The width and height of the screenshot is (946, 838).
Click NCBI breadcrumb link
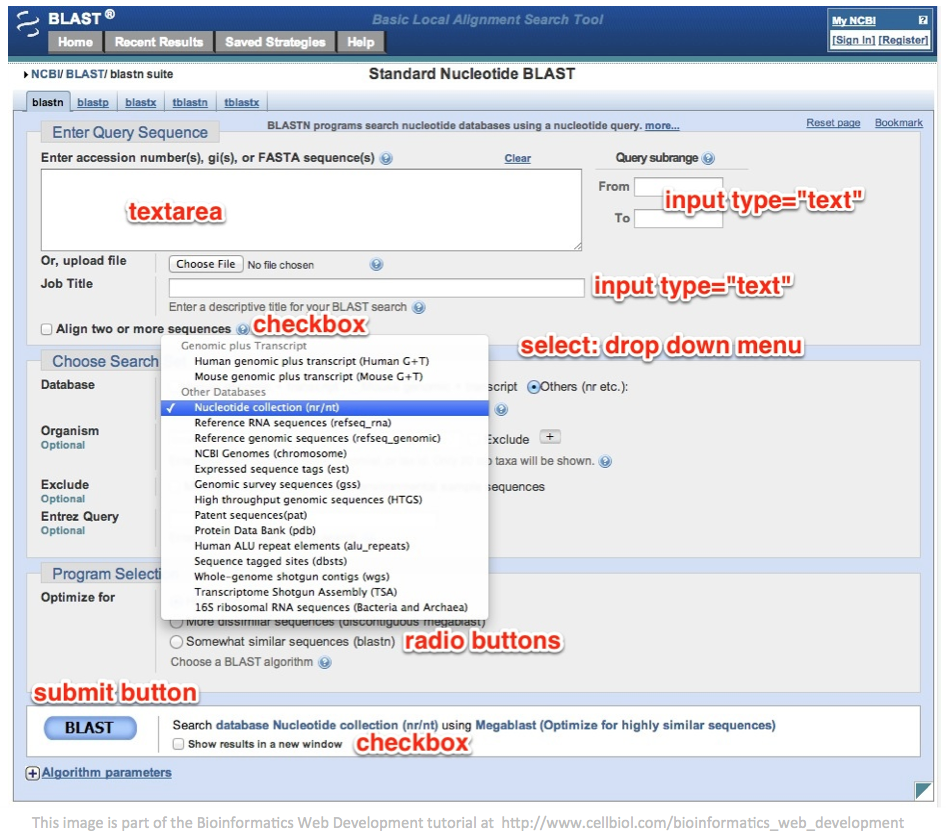pyautogui.click(x=46, y=74)
